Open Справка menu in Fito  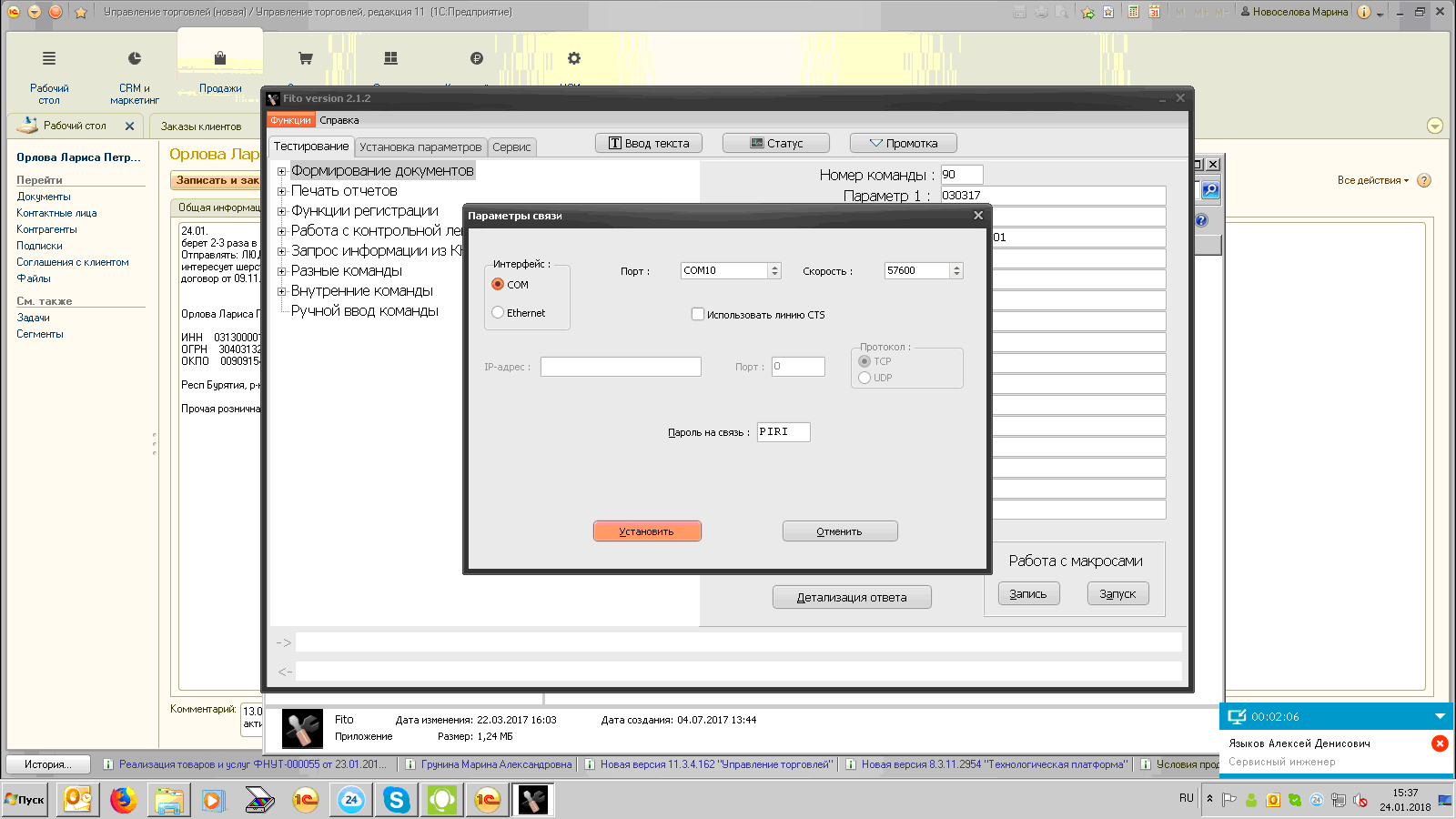pyautogui.click(x=339, y=120)
